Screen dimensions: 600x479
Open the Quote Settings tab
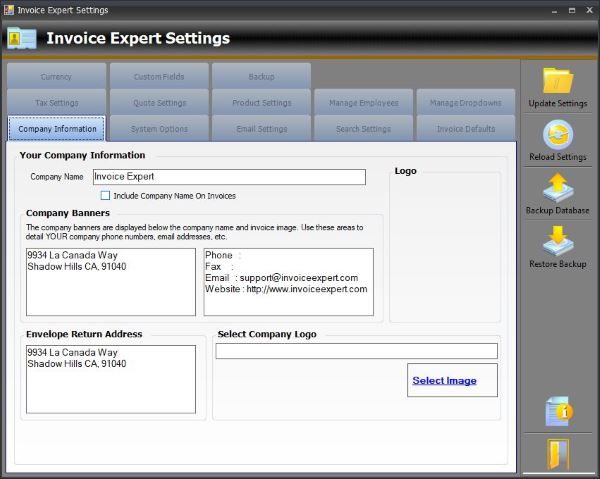coord(159,103)
